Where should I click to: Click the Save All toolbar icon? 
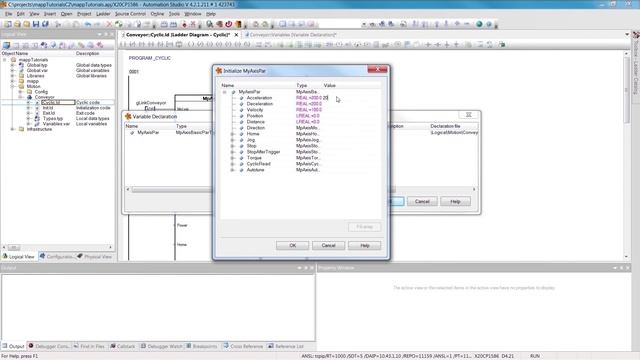pyautogui.click(x=45, y=24)
